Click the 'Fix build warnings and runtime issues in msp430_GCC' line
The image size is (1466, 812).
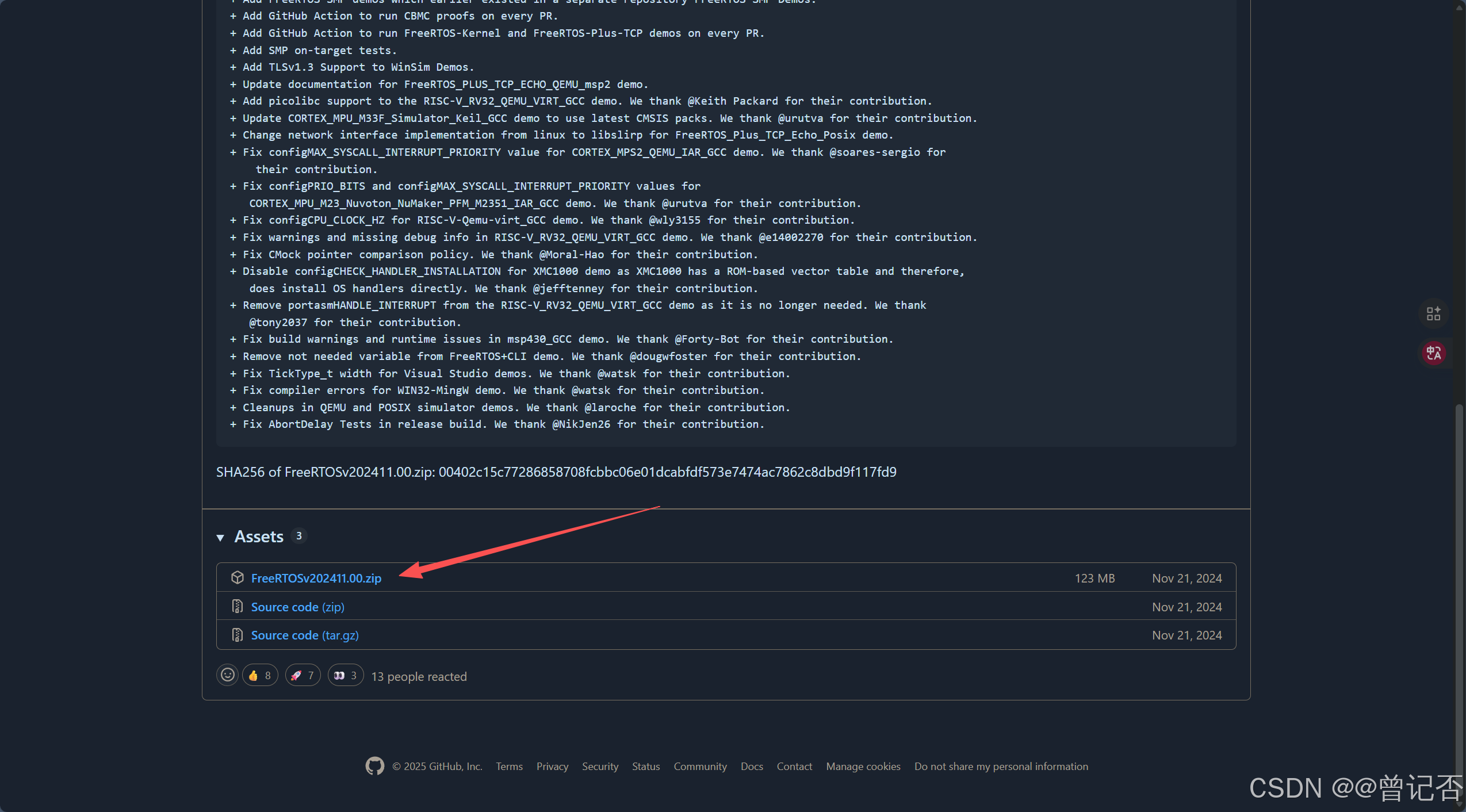(561, 339)
